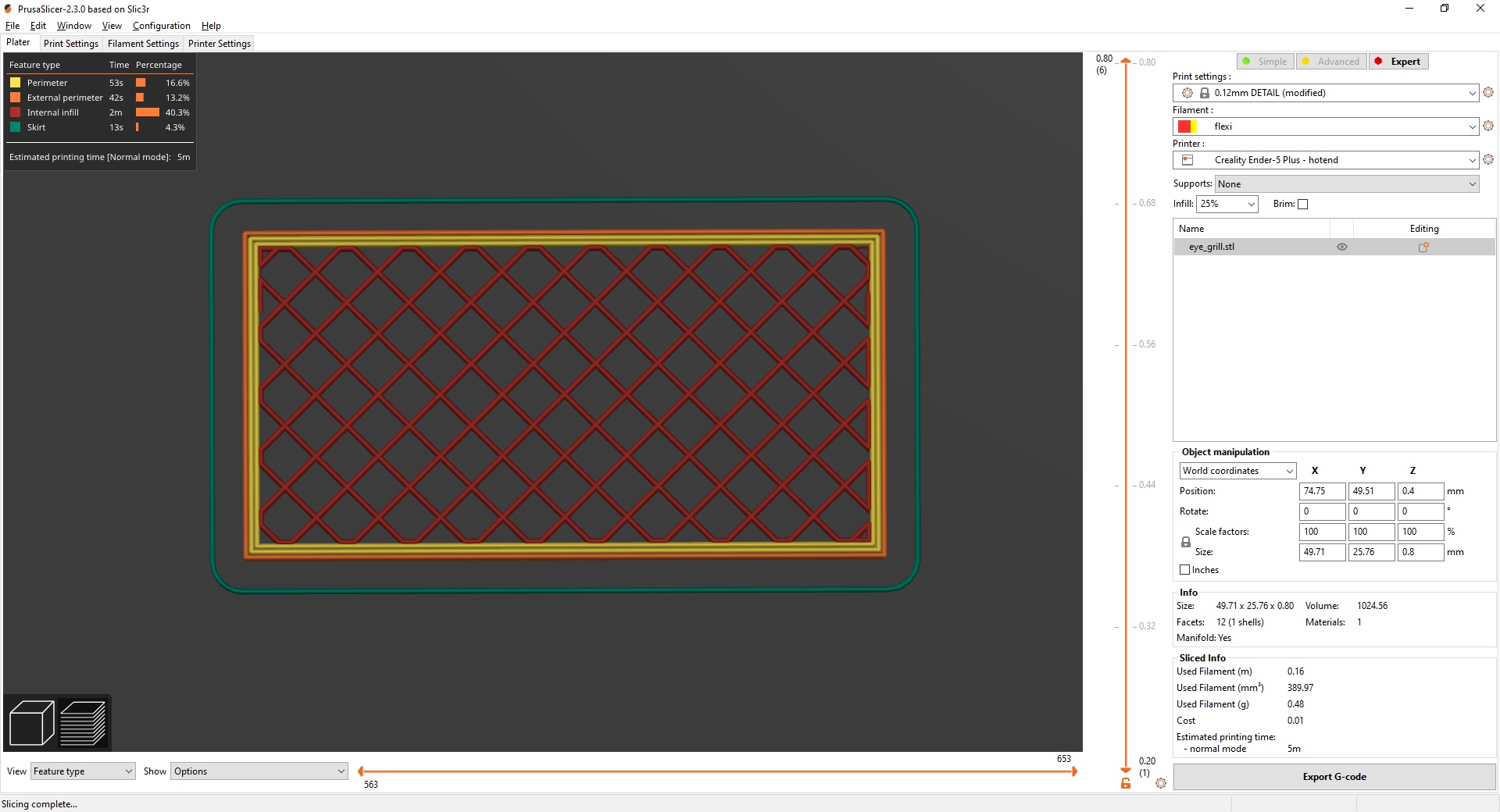
Task: Switch to sliced layers preview icon
Action: tap(83, 723)
